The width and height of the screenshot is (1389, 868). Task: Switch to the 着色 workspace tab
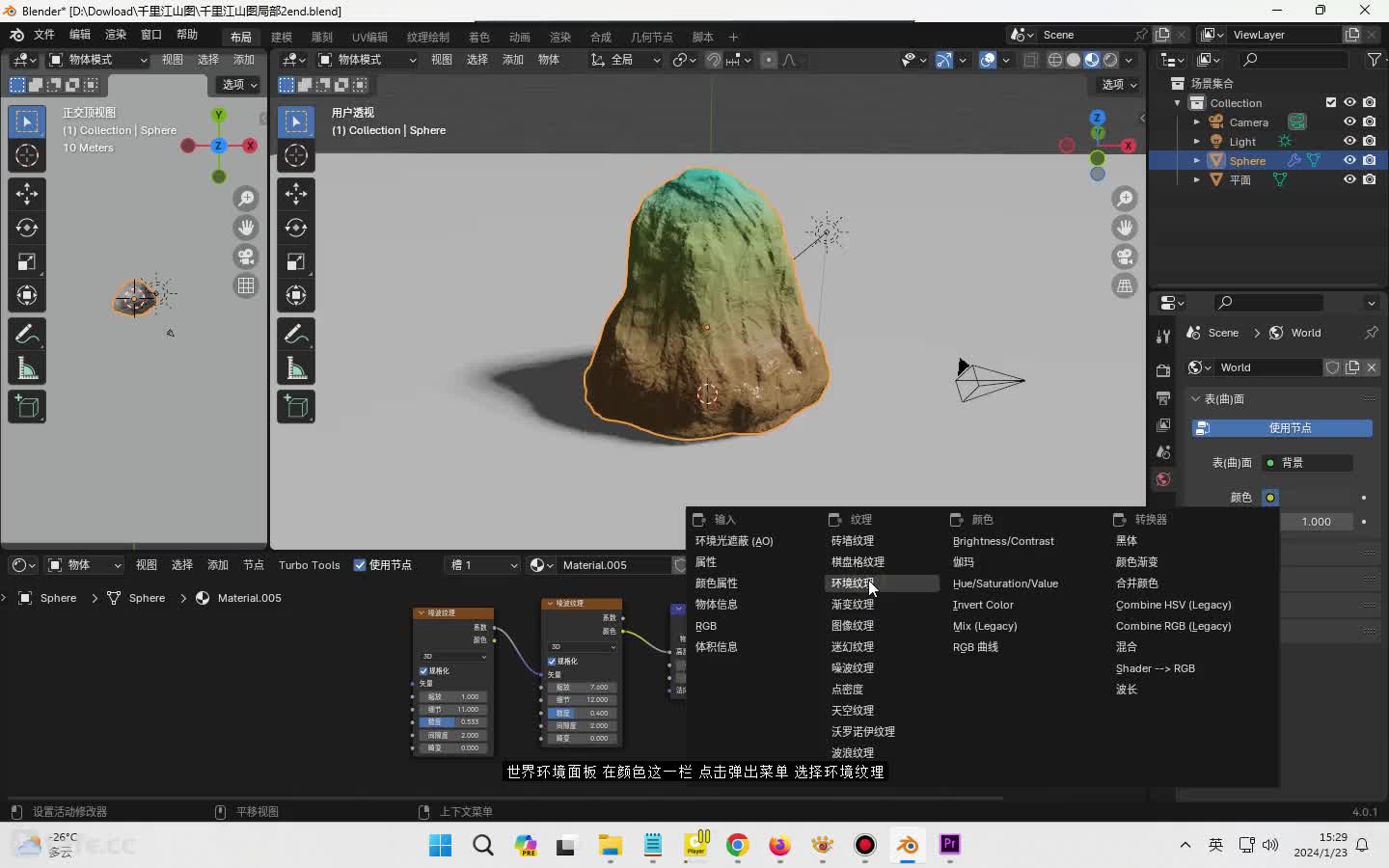[479, 37]
